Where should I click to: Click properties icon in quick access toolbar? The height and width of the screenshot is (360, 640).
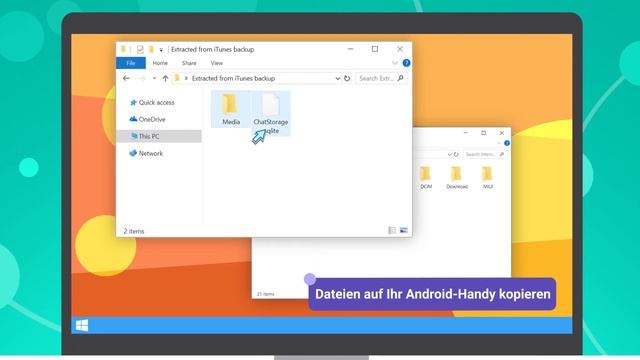140,49
